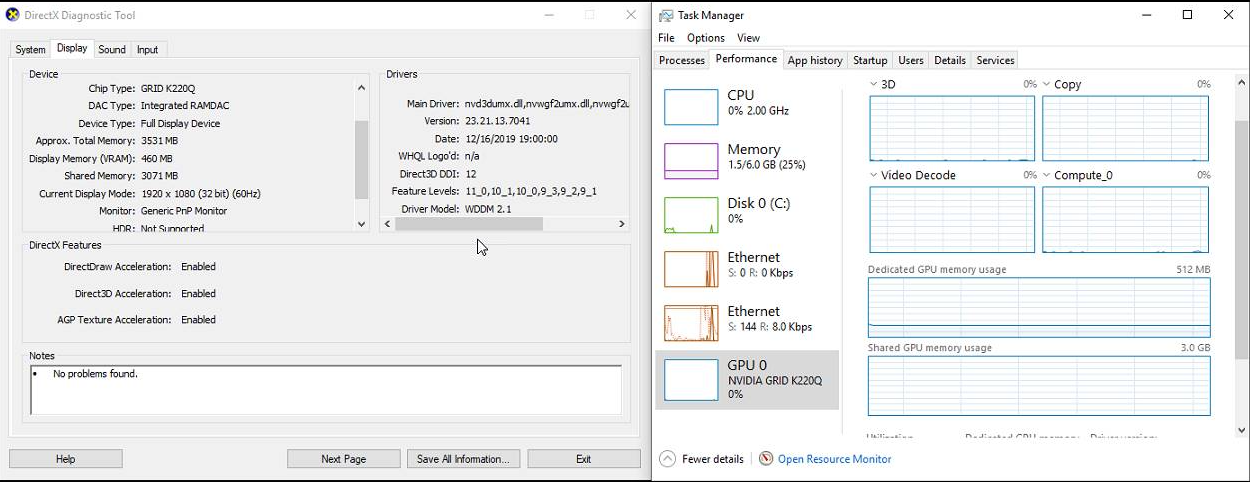Viewport: 1250px width, 482px height.
Task: Open the Services tab in Task Manager
Action: [995, 60]
